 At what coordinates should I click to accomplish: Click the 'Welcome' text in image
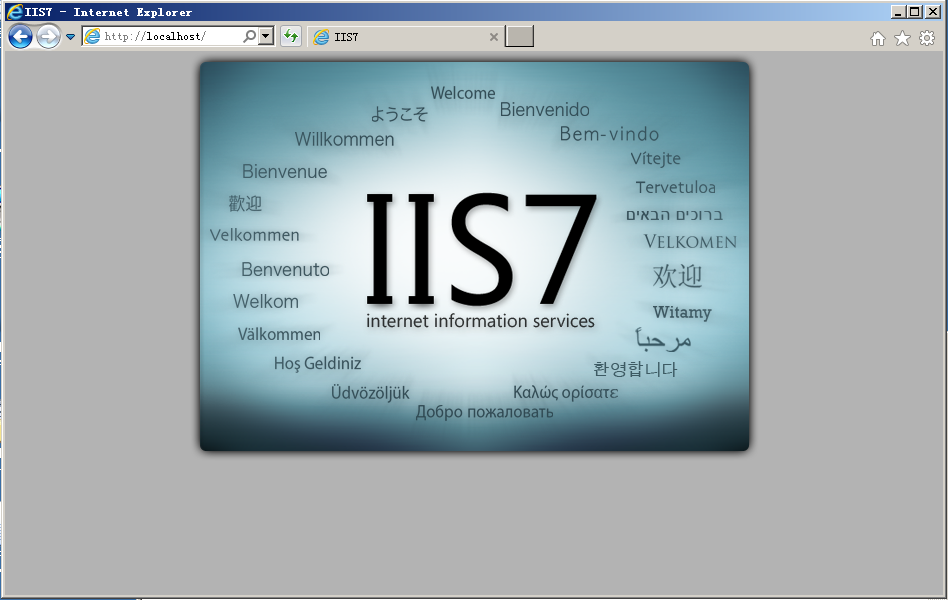click(x=463, y=93)
